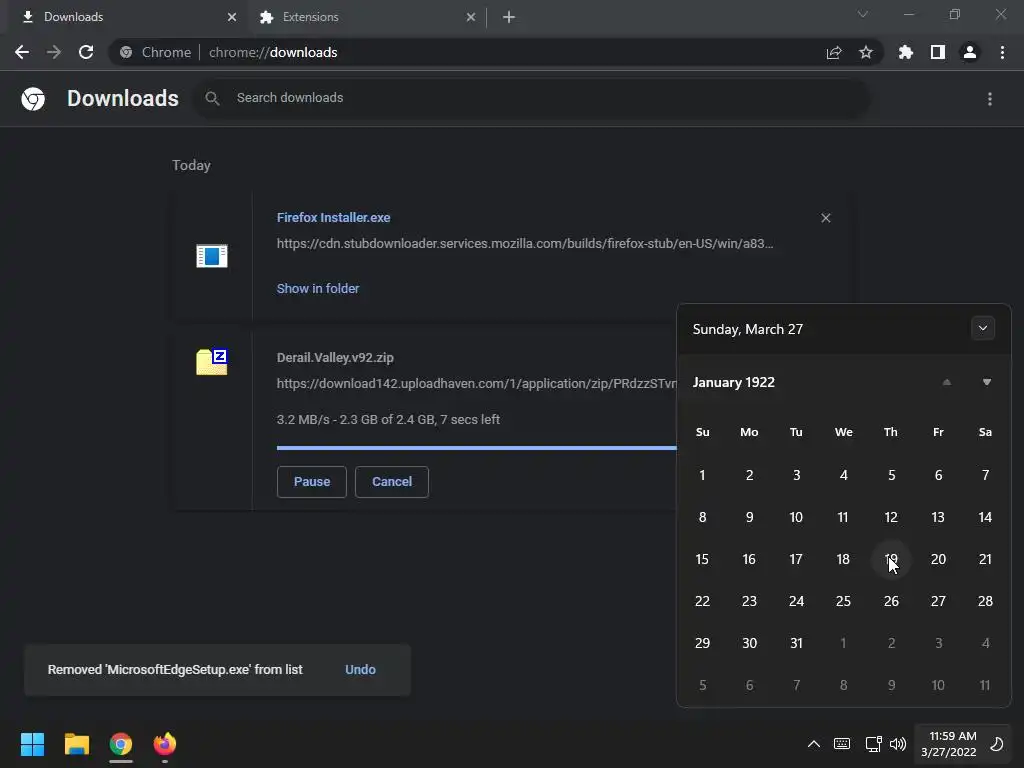The image size is (1024, 768).
Task: Click the Sunday, March 27 date header
Action: pyautogui.click(x=748, y=329)
